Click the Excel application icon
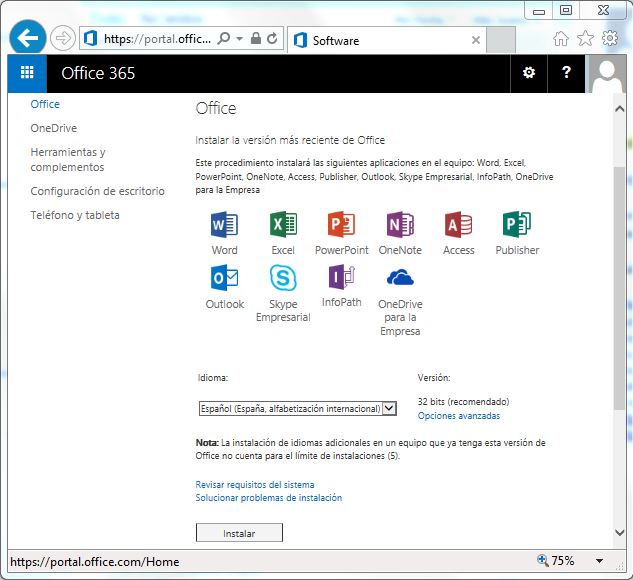633x580 pixels. point(283,224)
